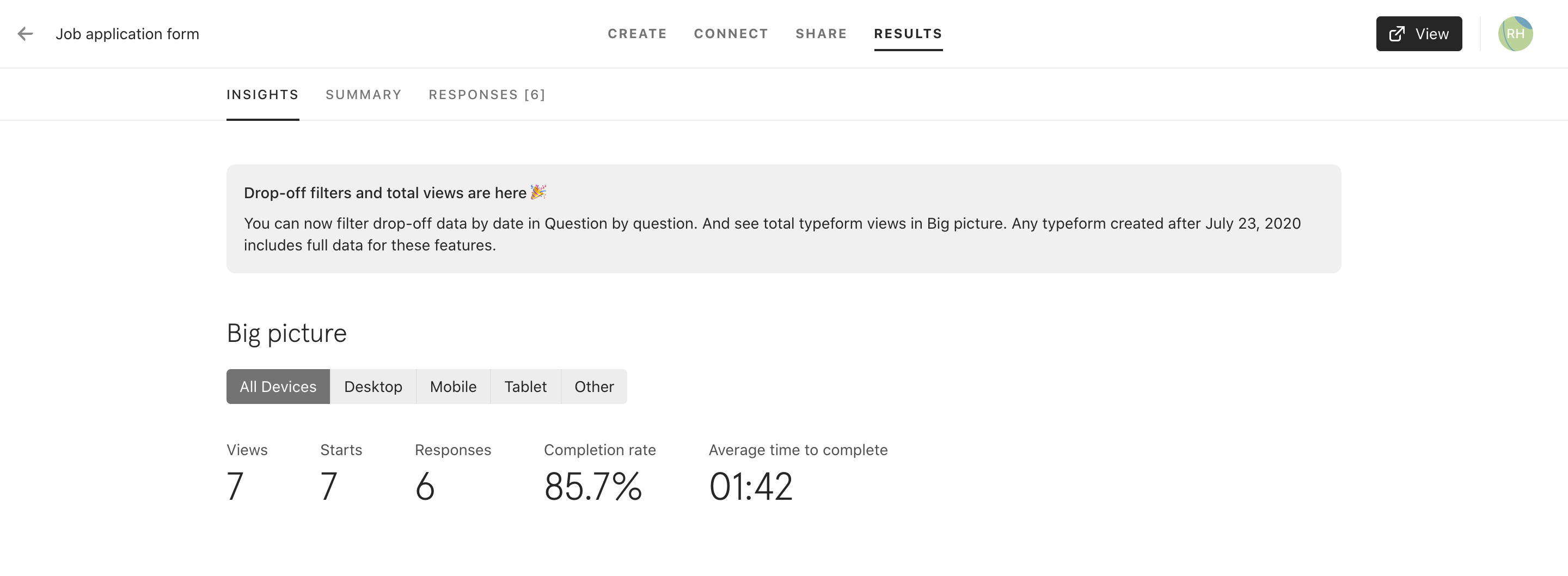Select the All Devices filter

(278, 387)
